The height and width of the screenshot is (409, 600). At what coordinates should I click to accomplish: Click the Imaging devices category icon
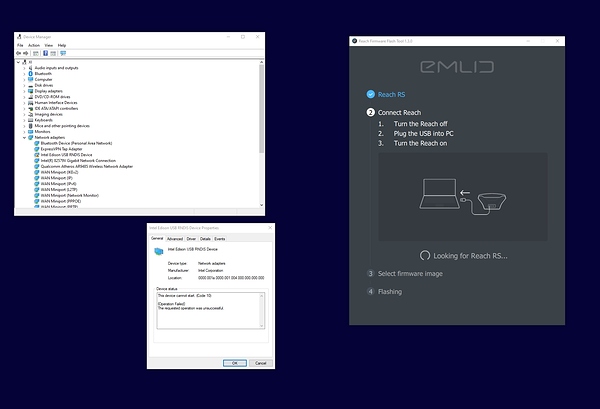[31, 114]
